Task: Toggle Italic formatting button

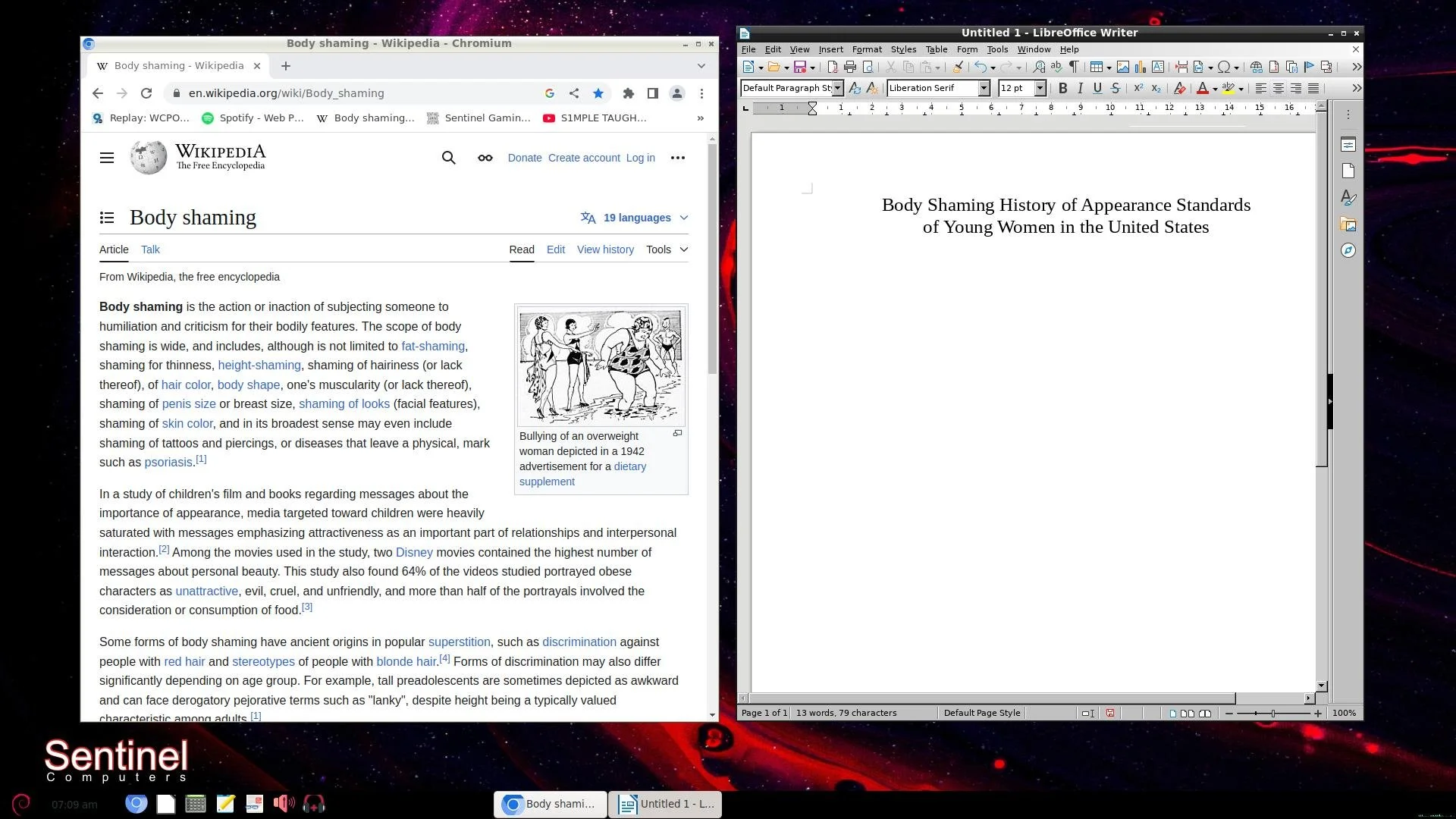Action: coord(1080,89)
